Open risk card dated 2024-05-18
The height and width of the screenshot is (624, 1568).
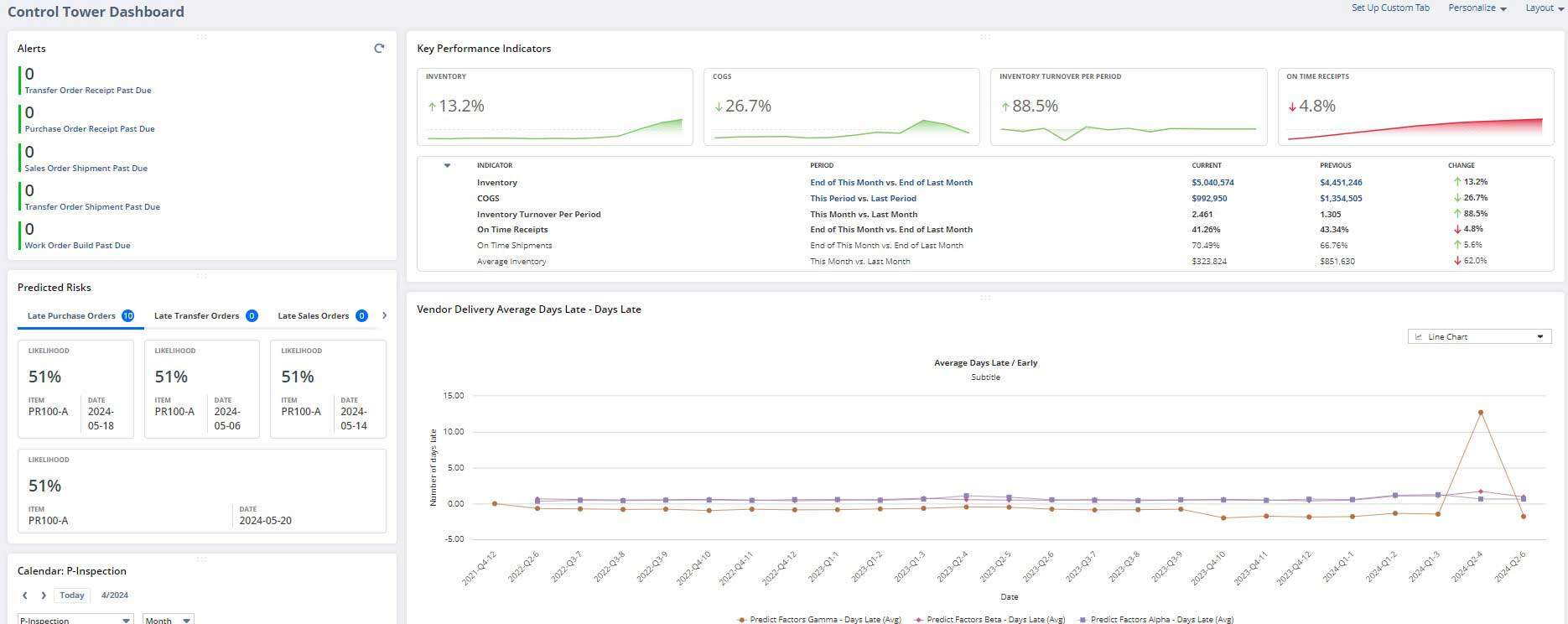(x=75, y=388)
